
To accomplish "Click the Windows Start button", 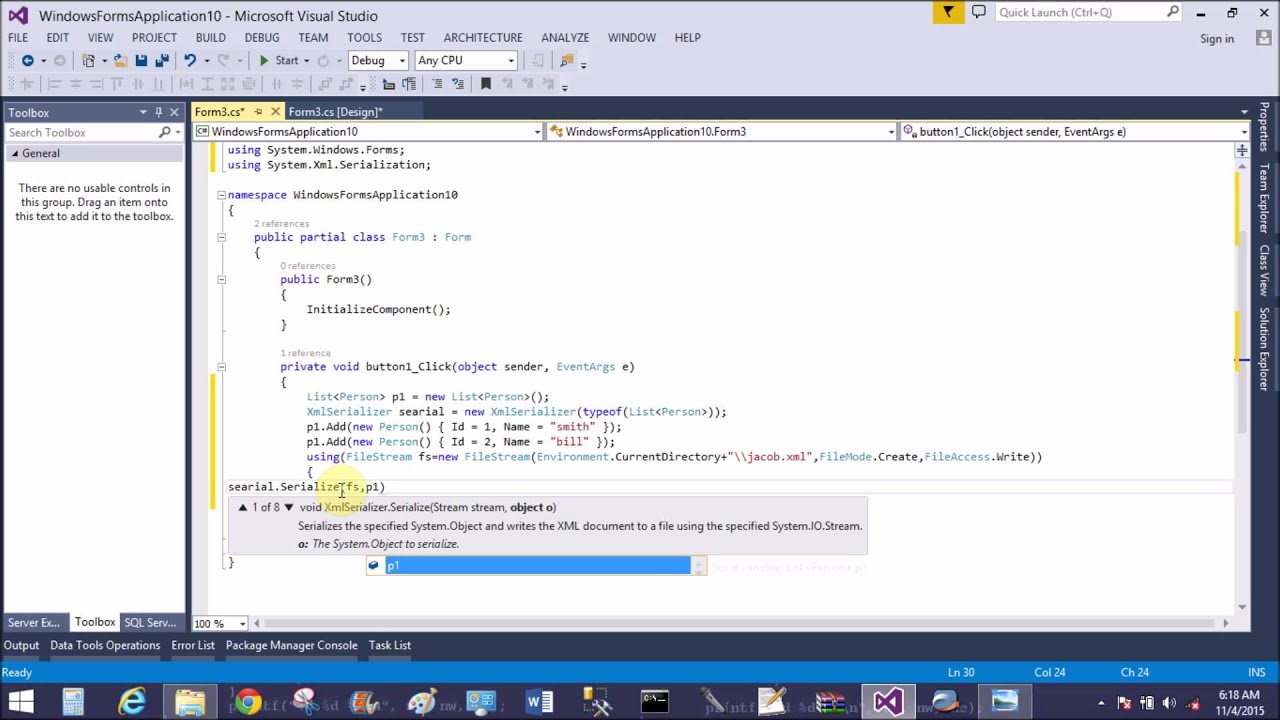I will coord(21,702).
